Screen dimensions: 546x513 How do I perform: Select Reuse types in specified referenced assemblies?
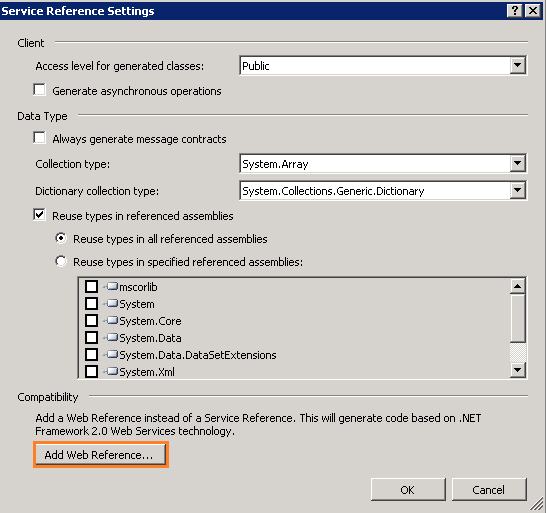(61, 261)
